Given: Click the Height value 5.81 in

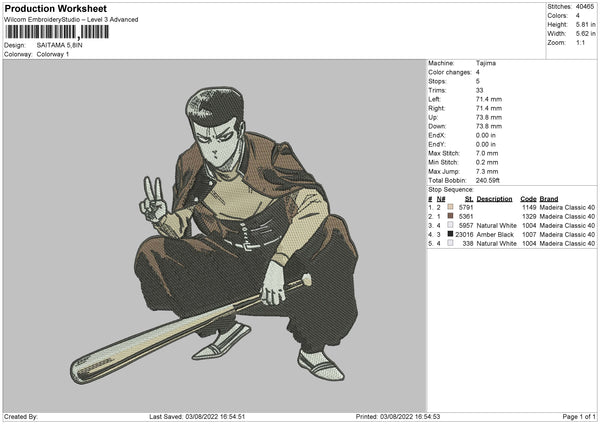Looking at the screenshot, I should tap(585, 24).
